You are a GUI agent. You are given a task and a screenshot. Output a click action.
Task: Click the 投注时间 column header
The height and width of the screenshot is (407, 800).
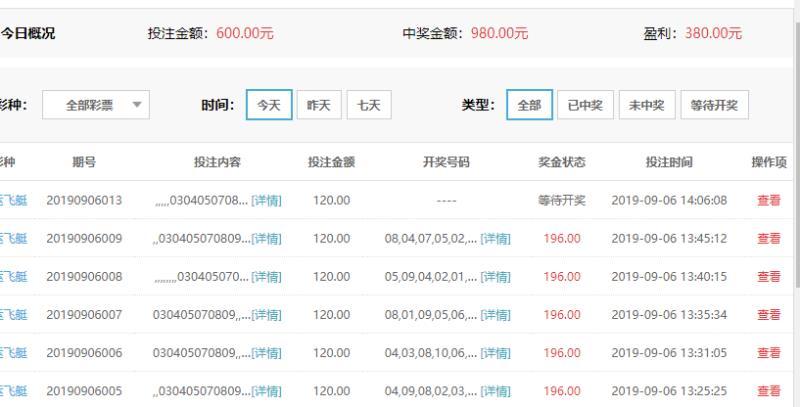click(x=669, y=162)
